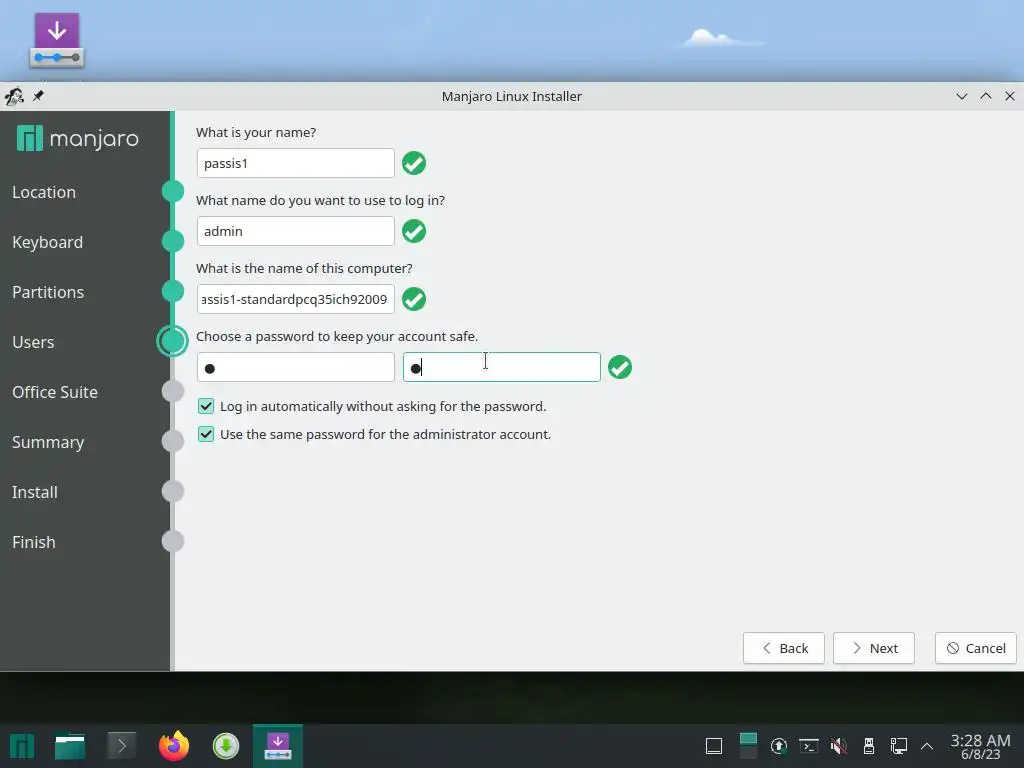Click checkmark beside computer name field

click(x=414, y=299)
